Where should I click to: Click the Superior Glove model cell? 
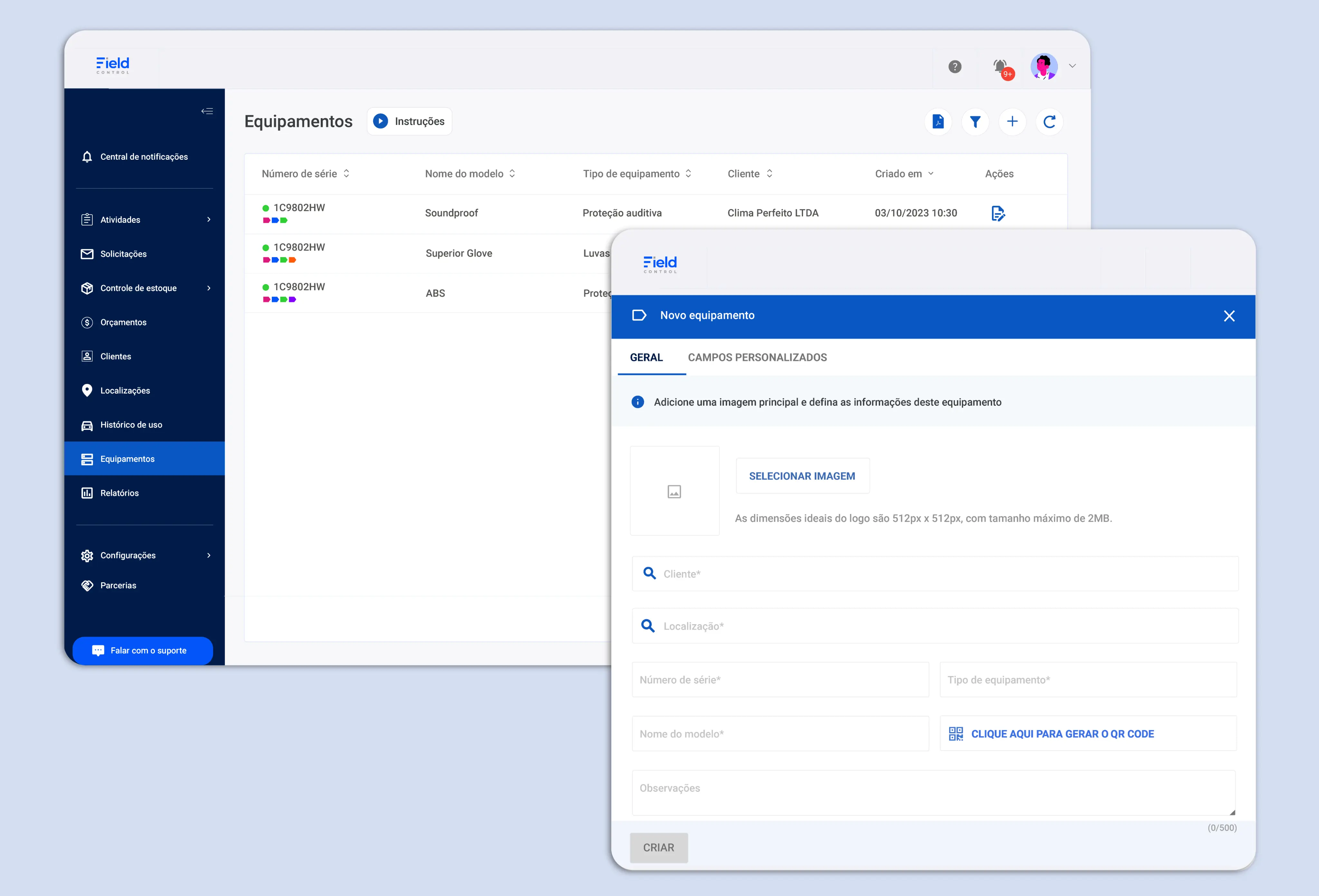click(x=459, y=253)
